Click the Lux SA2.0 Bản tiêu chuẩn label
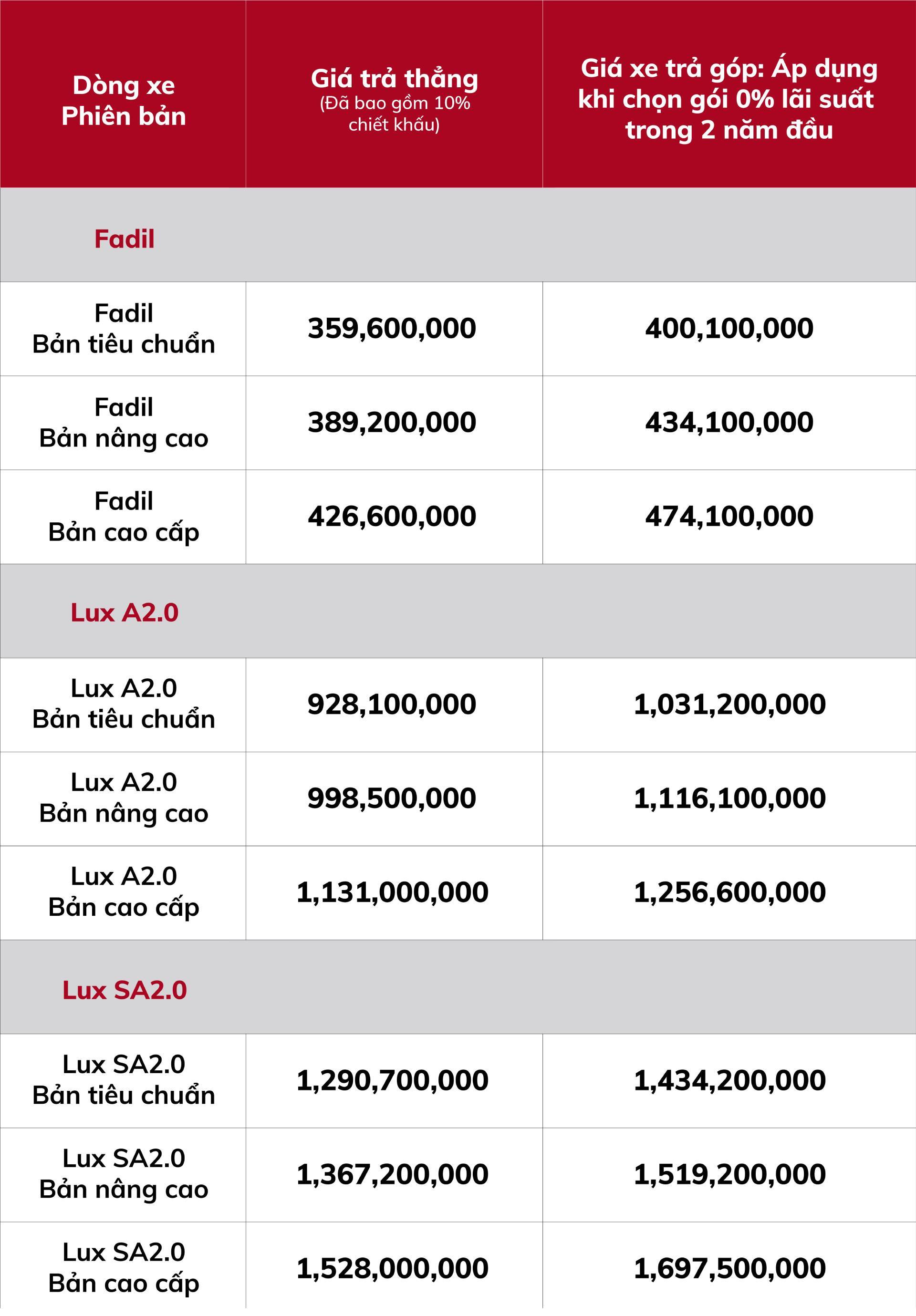The height and width of the screenshot is (1316, 916). coord(124,1080)
